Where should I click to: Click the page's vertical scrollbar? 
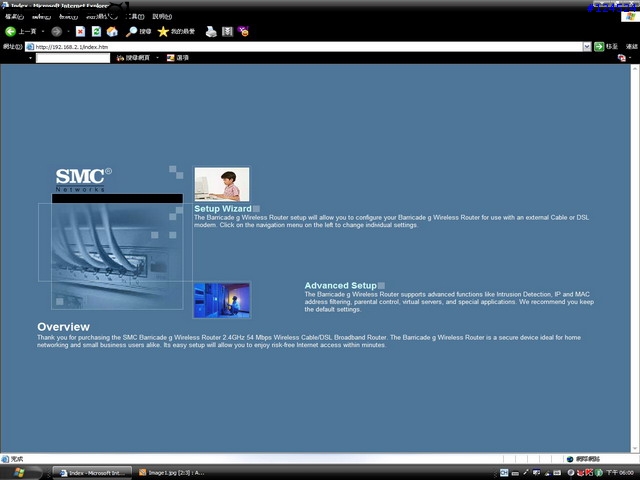click(635, 258)
